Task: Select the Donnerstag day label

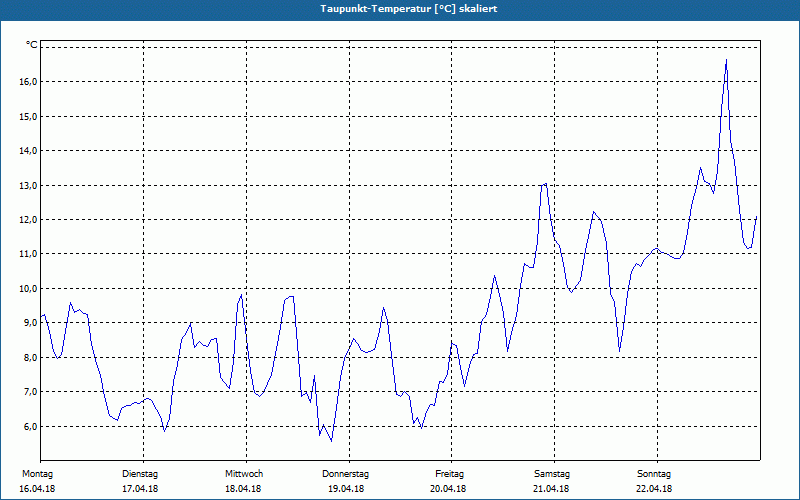Action: click(345, 474)
